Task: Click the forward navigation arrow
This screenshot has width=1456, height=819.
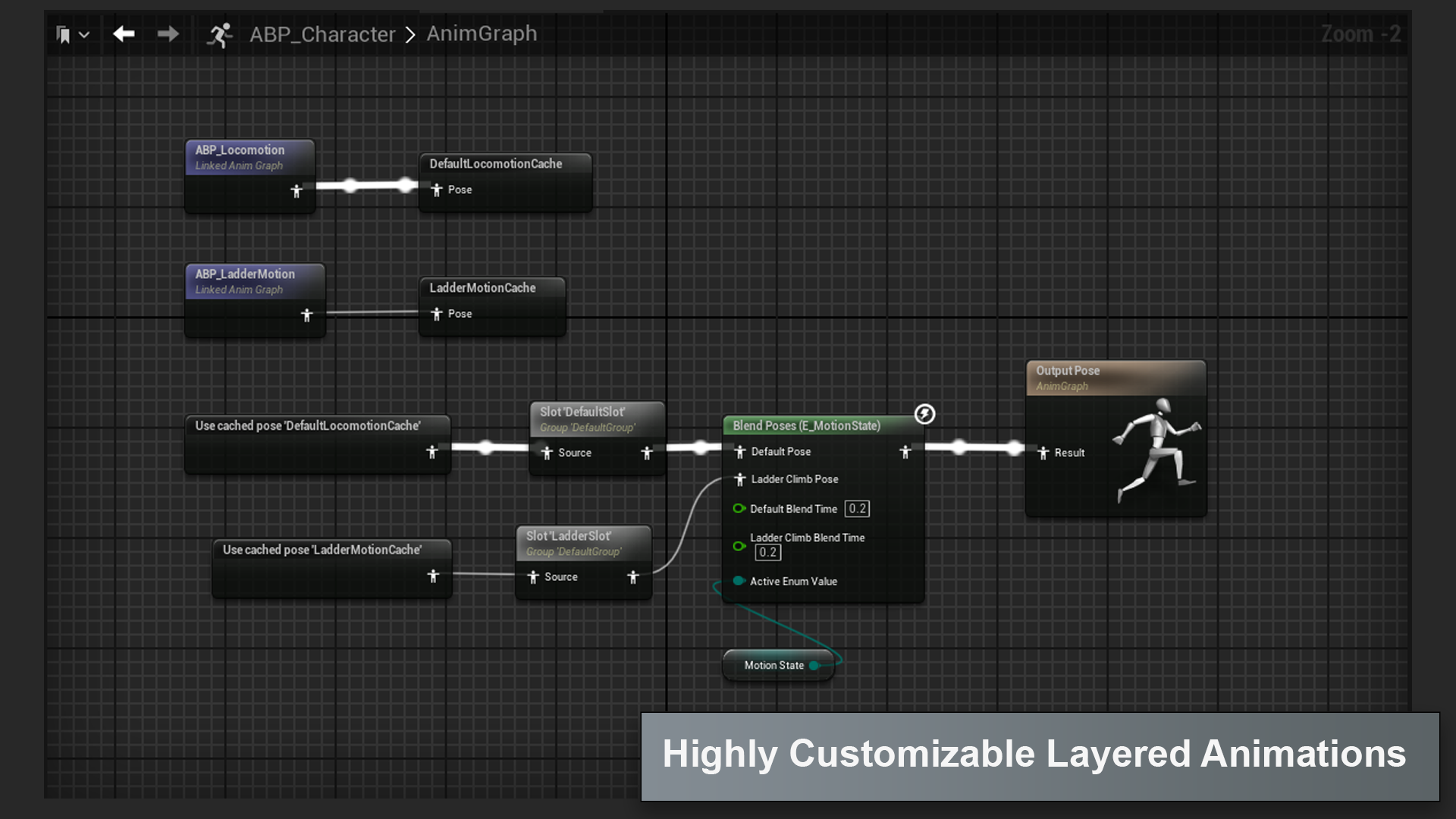Action: pyautogui.click(x=168, y=34)
